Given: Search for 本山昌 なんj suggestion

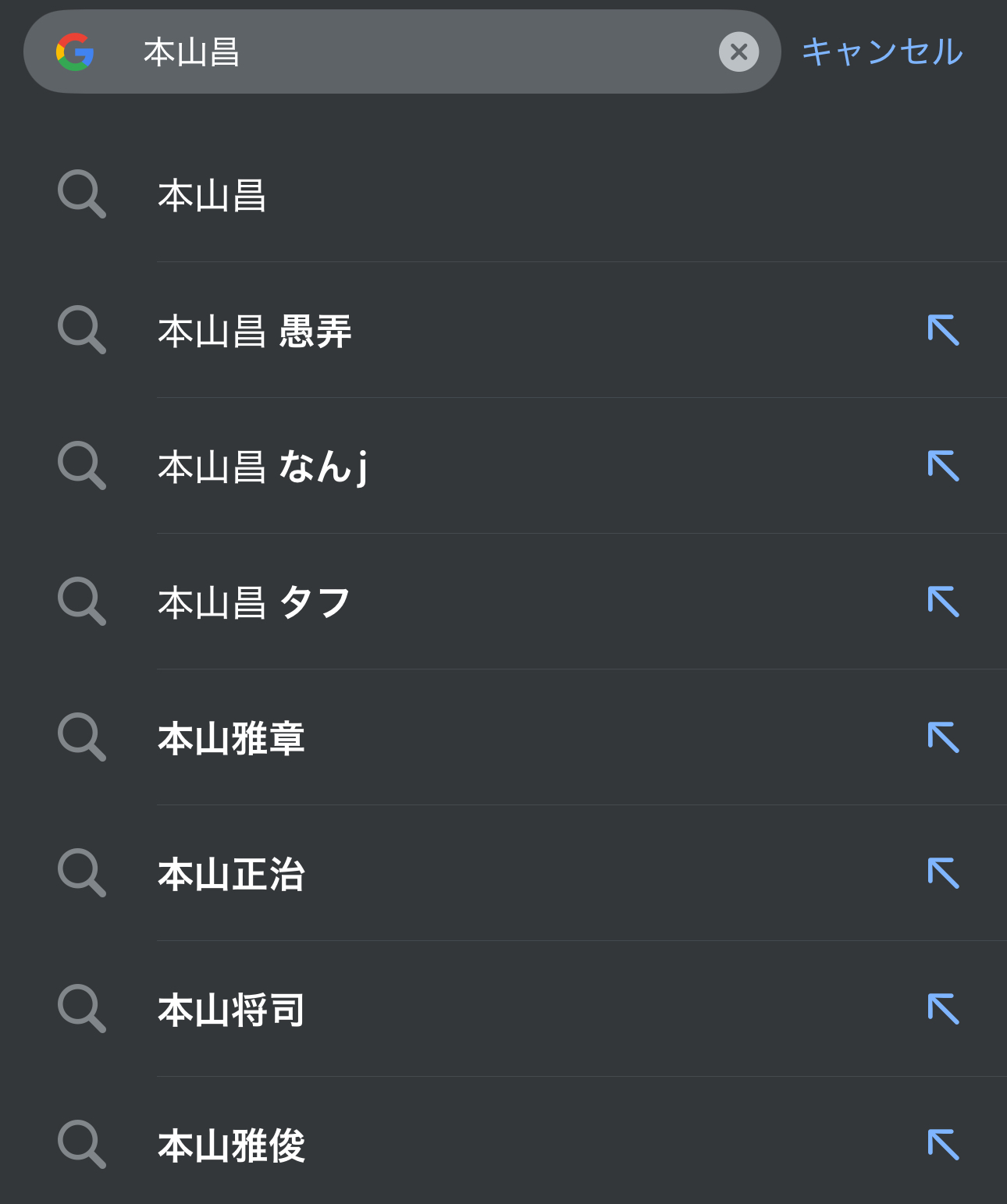Looking at the screenshot, I should click(x=262, y=467).
